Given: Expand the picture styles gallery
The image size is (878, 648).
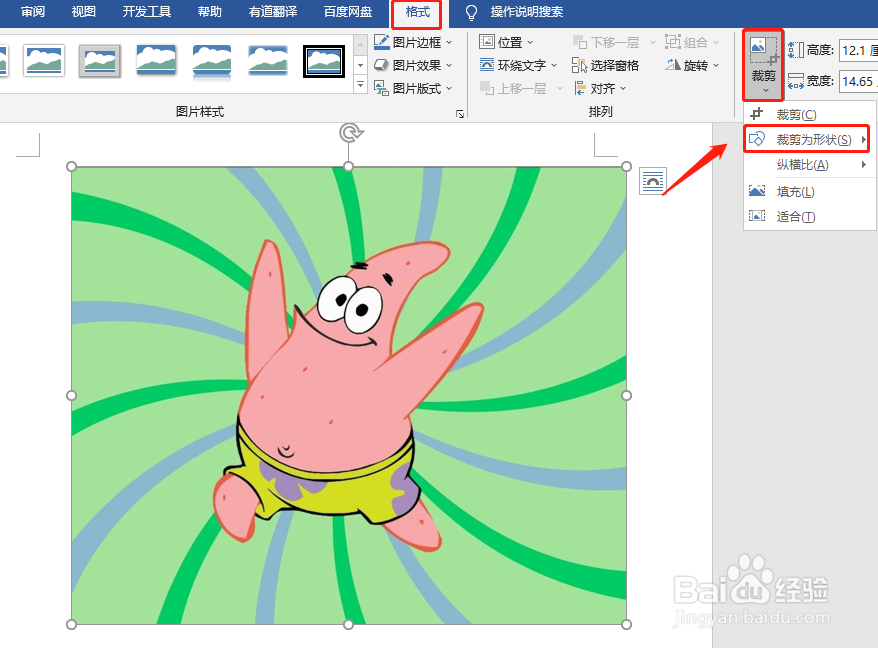Looking at the screenshot, I should click(361, 85).
